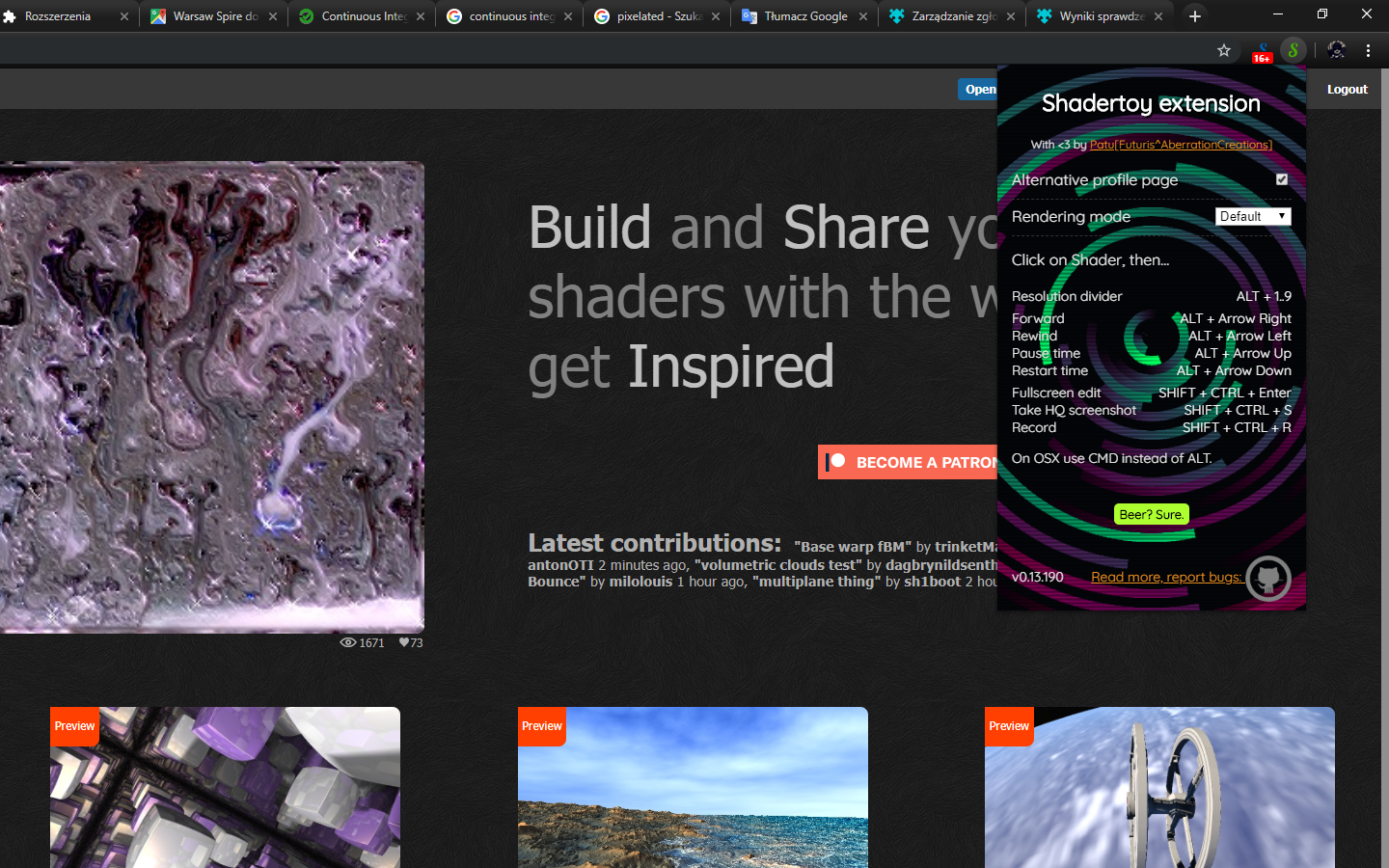
Task: Open the Chrome three-dot menu
Action: (1368, 50)
